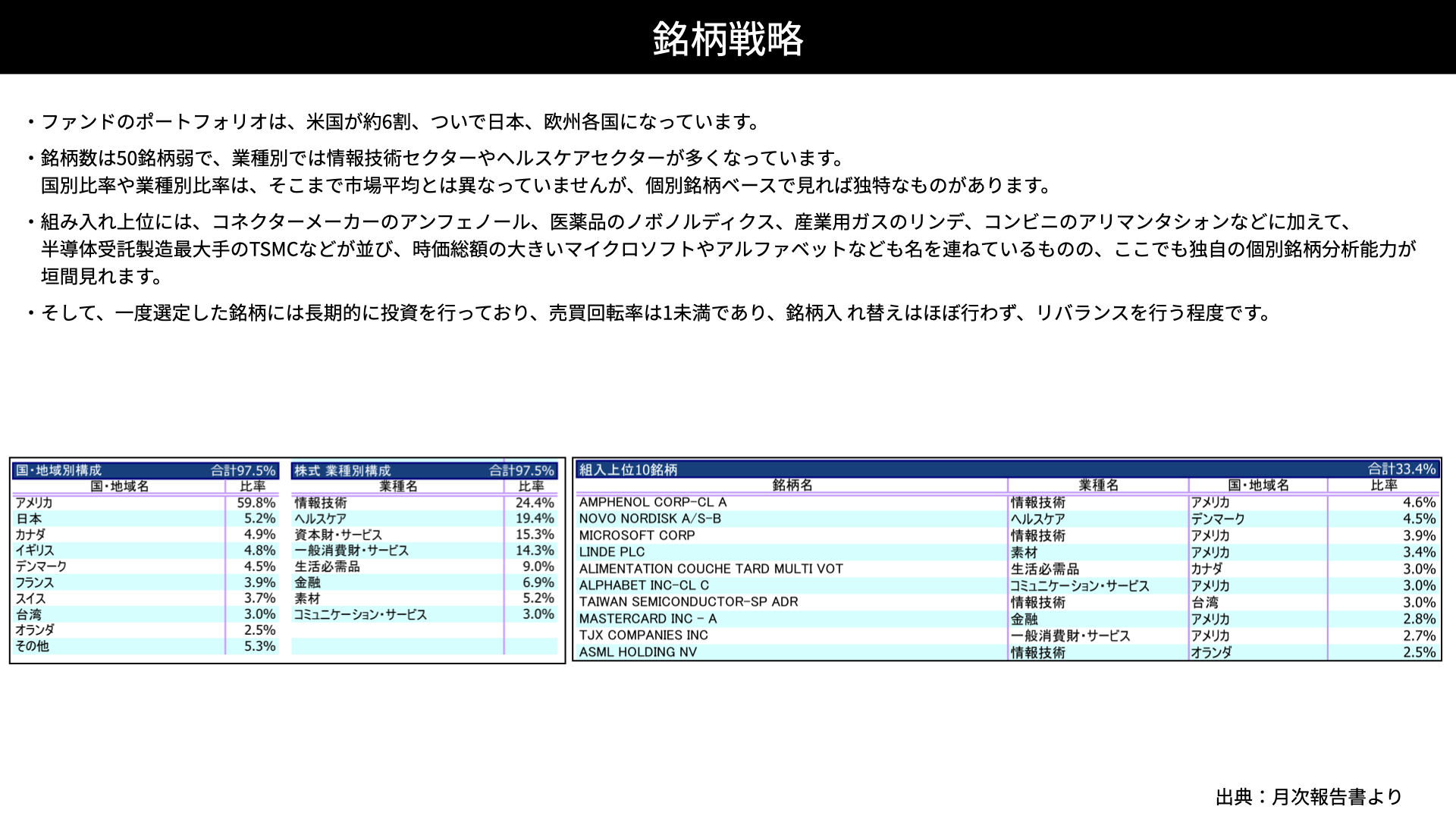Click the 4.6% ratio for Amphenol

point(1419,502)
